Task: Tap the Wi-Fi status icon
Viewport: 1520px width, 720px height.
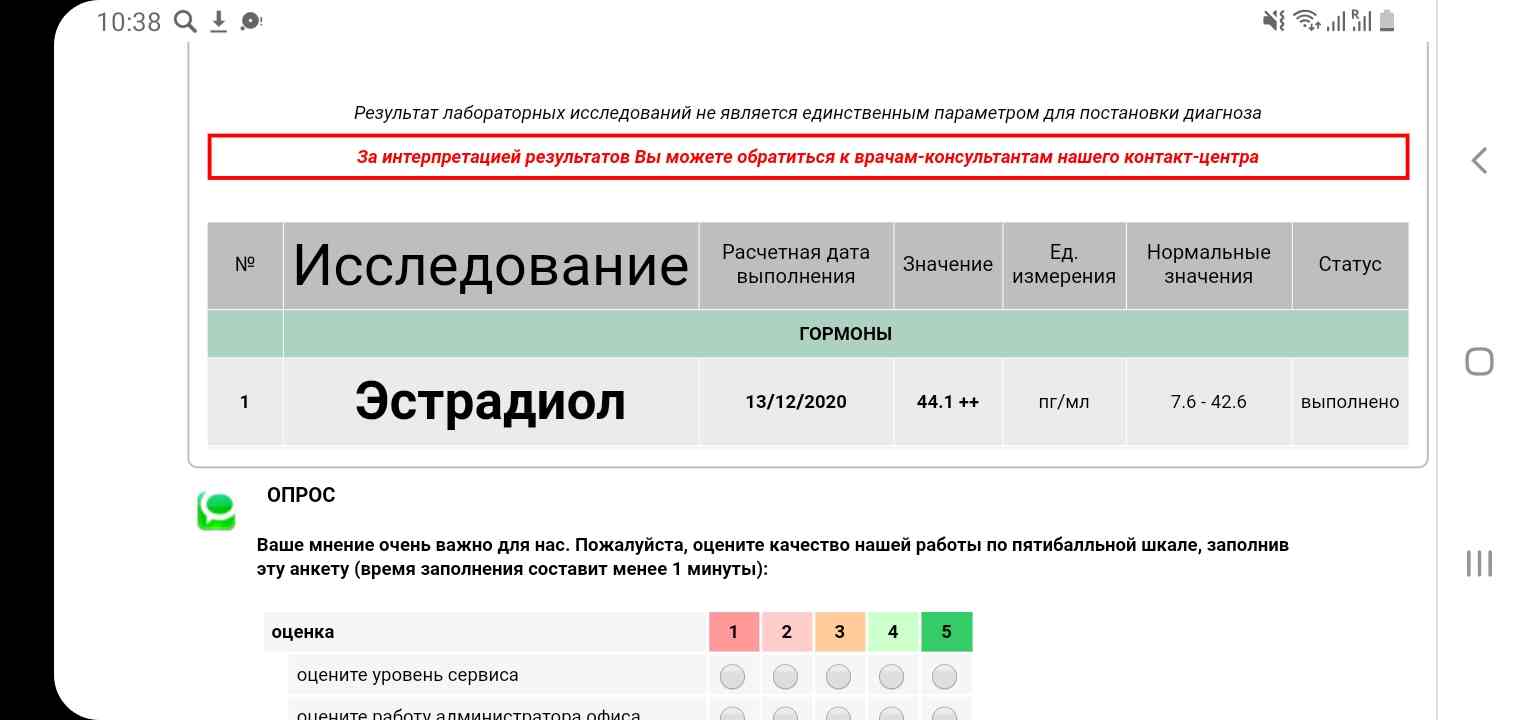Action: (1306, 21)
